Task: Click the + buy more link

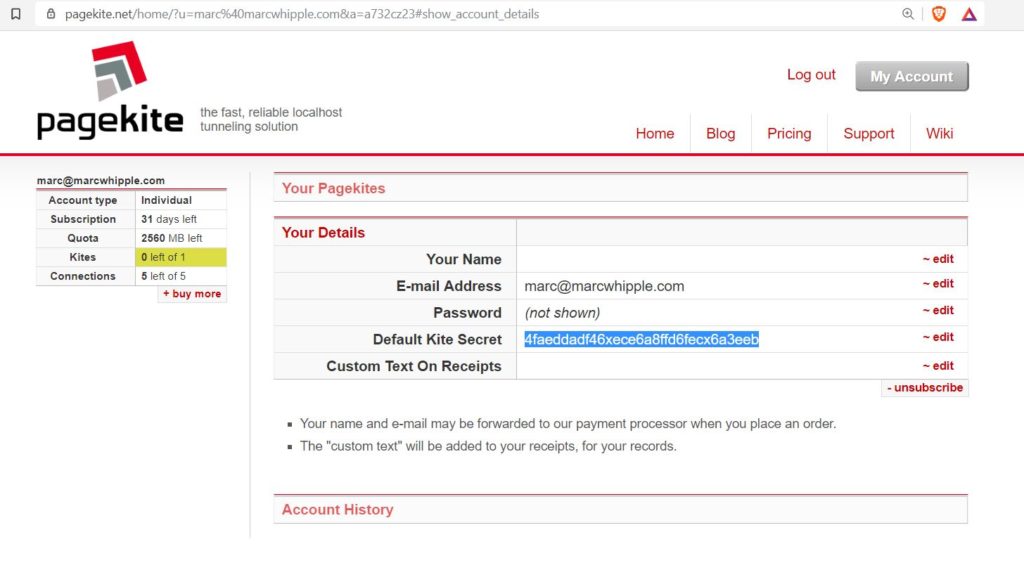Action: point(192,294)
